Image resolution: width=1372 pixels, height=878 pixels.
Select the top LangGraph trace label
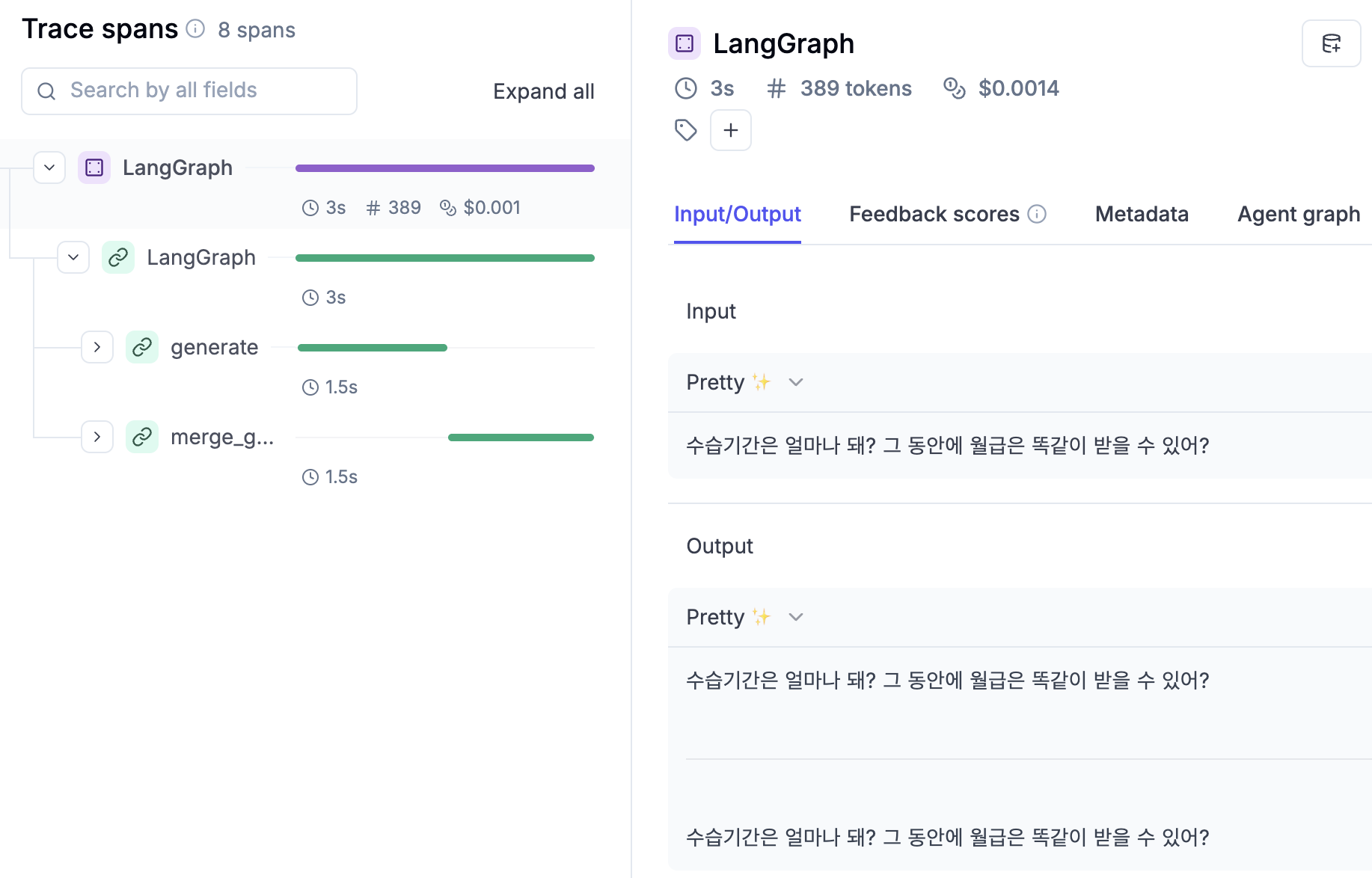[x=177, y=168]
